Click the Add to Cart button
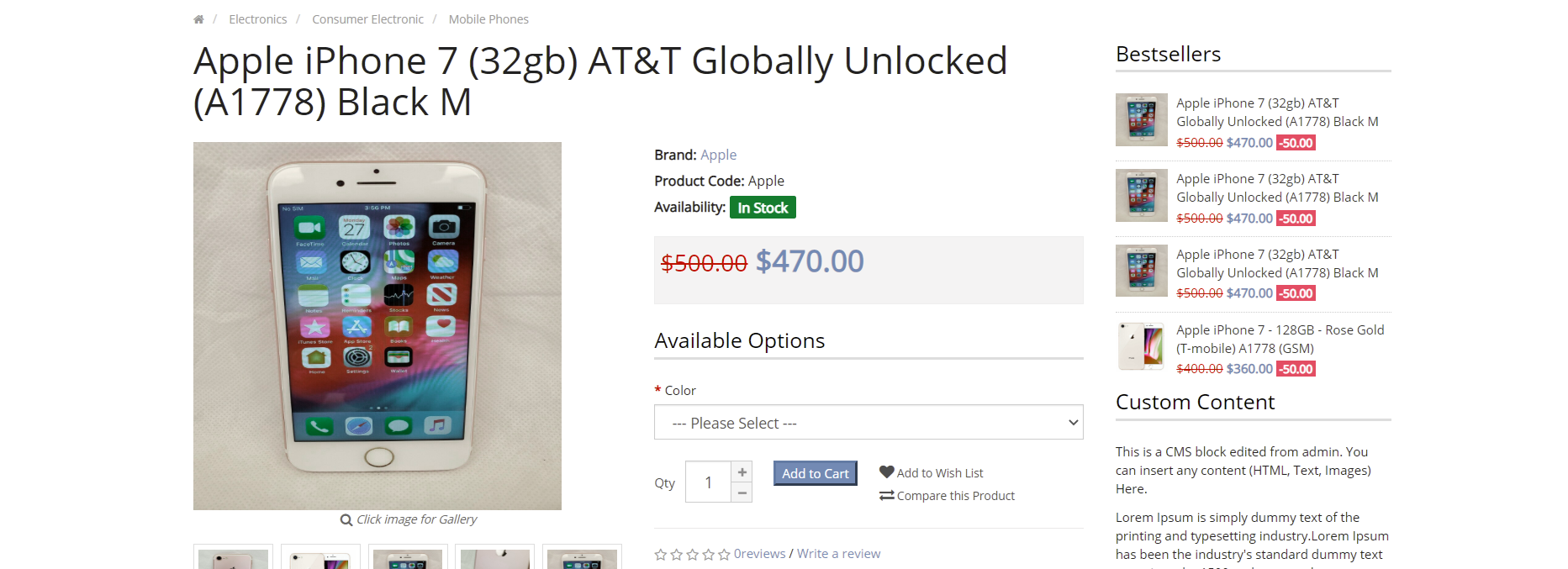 tap(814, 472)
